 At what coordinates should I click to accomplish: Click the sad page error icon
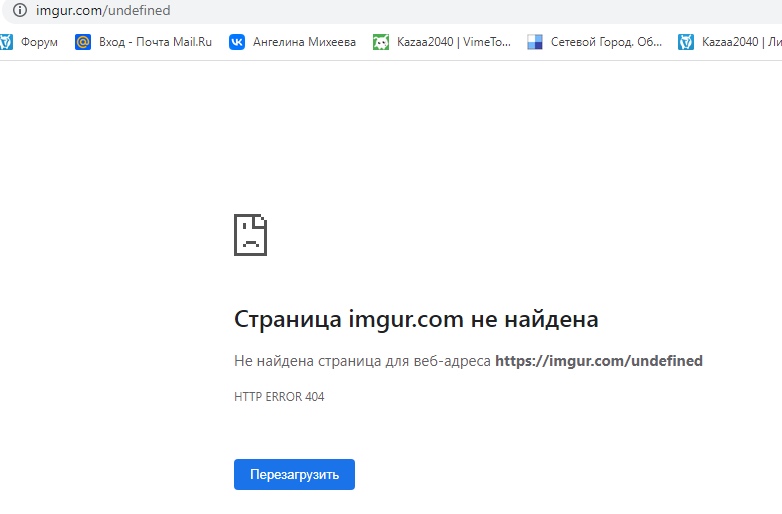(x=250, y=234)
